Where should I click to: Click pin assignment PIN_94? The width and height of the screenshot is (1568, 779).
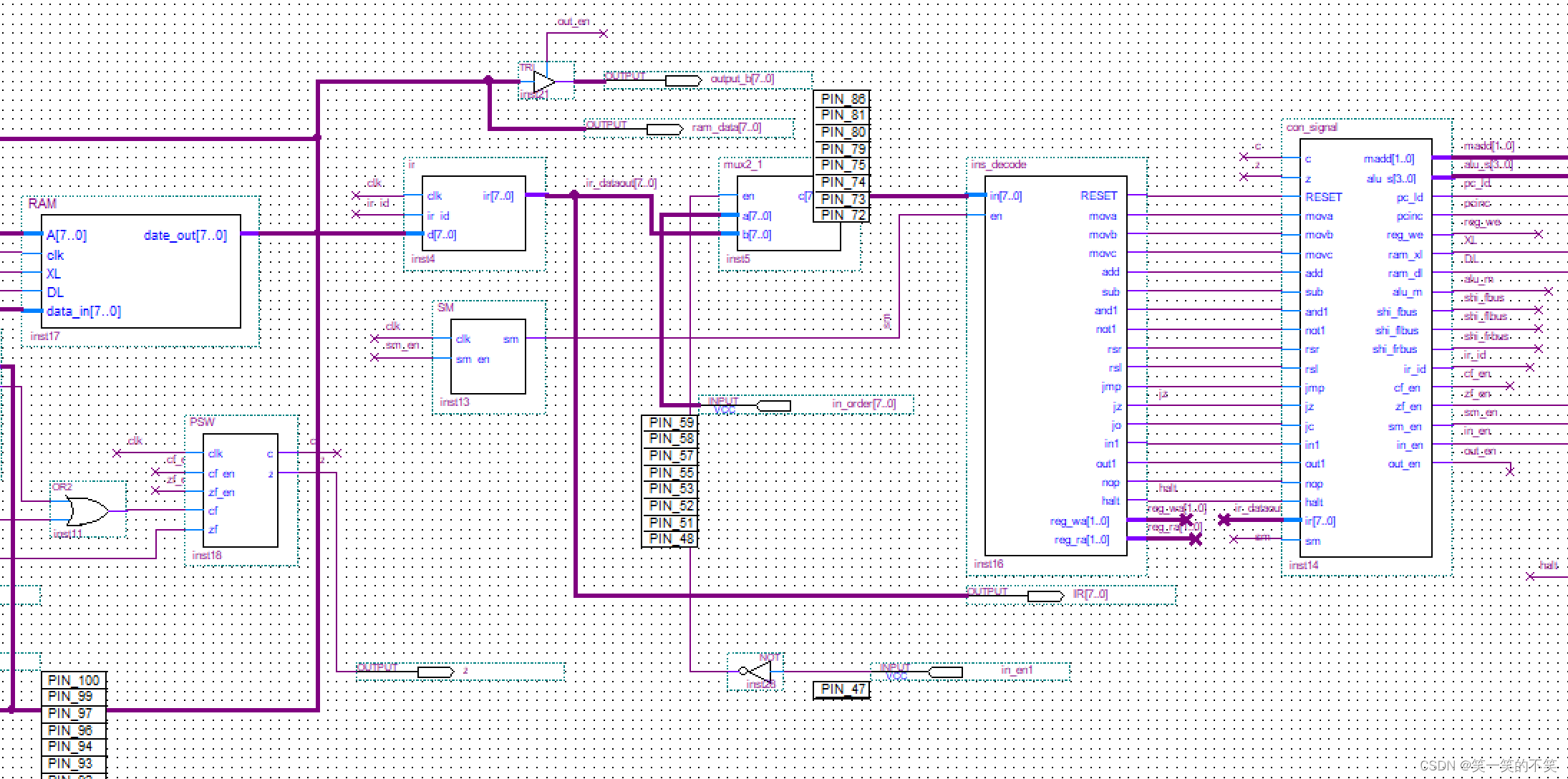[x=73, y=746]
